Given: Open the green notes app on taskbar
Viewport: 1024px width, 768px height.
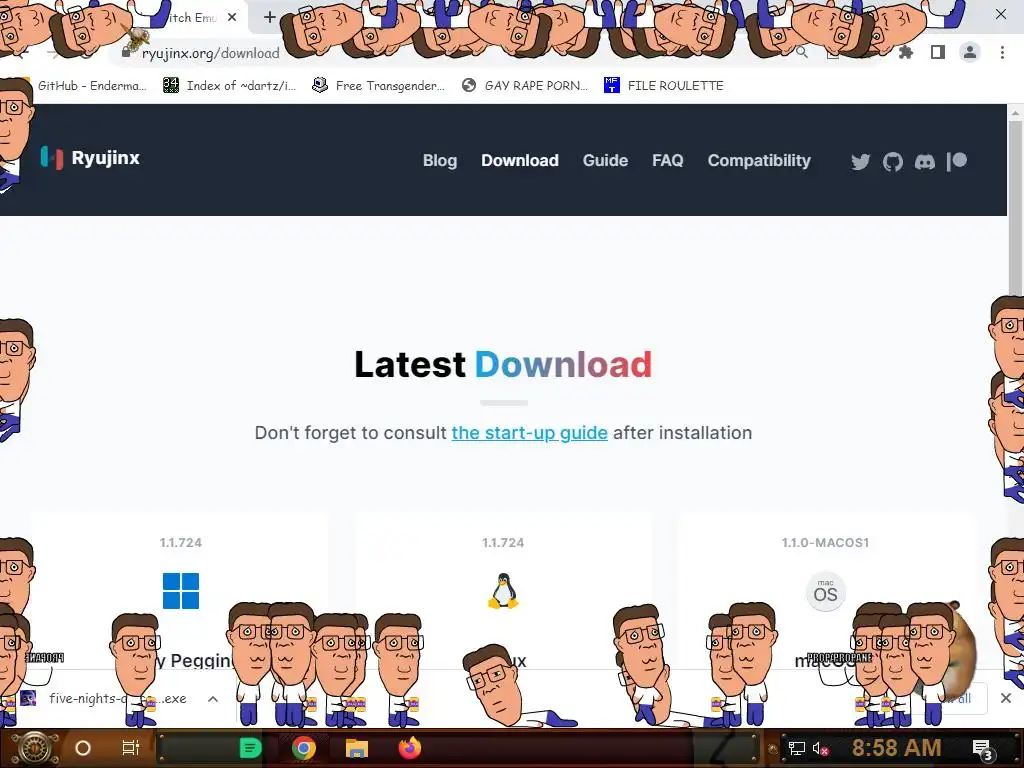Looking at the screenshot, I should [250, 748].
